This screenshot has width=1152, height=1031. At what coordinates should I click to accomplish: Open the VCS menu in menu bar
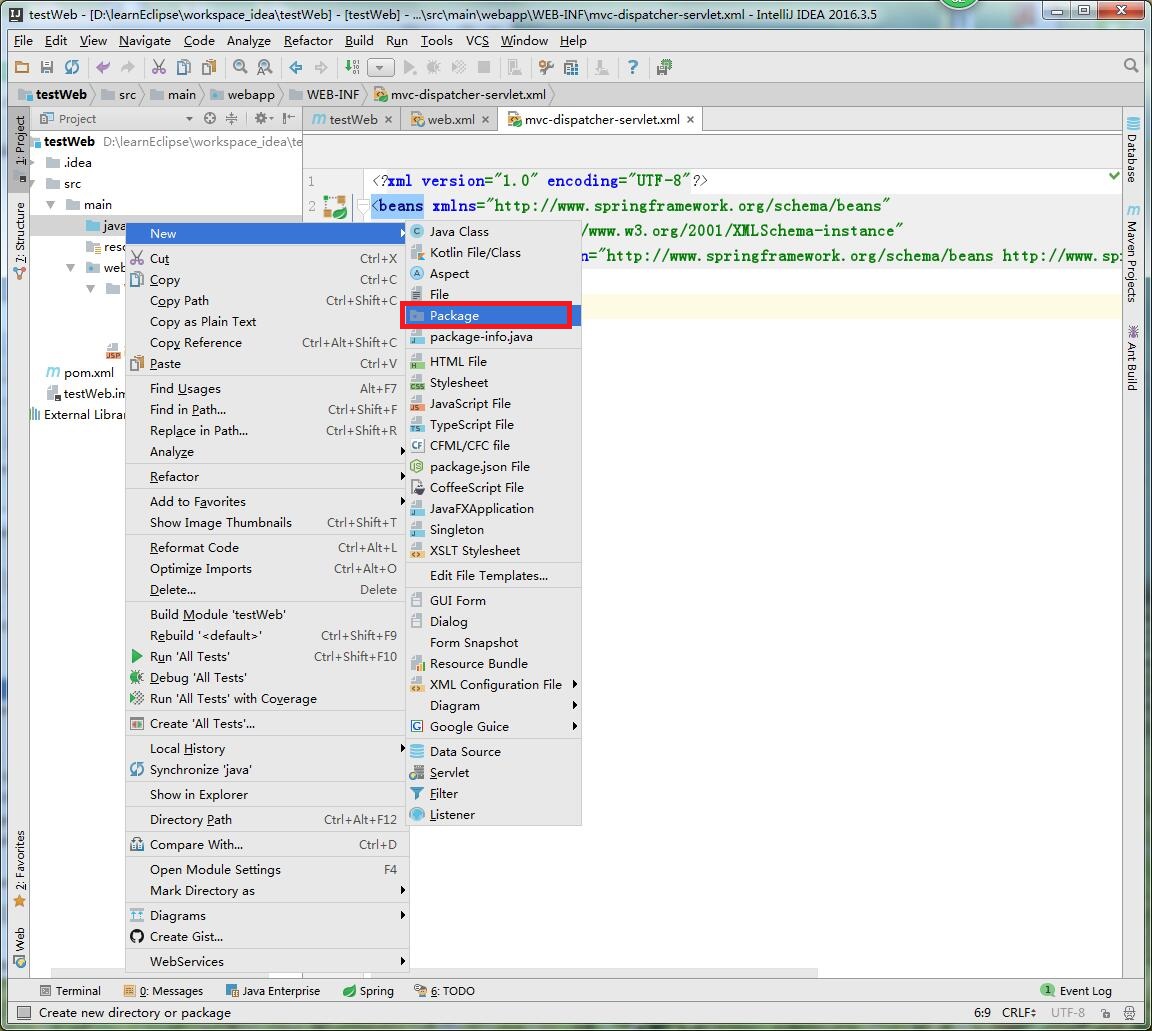pos(477,41)
